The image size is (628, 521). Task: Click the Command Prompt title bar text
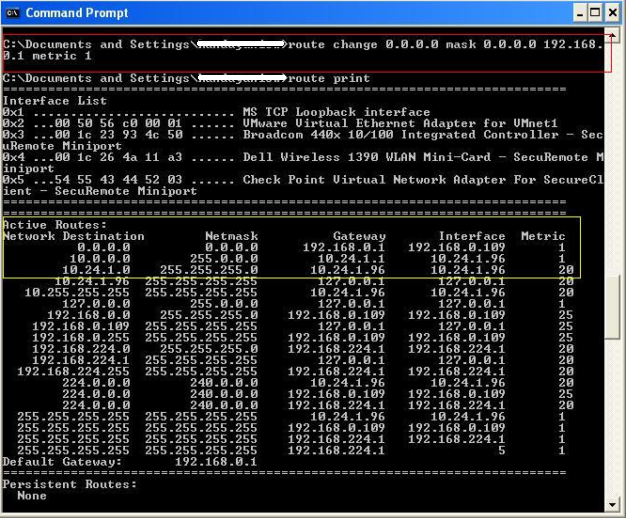pos(75,13)
